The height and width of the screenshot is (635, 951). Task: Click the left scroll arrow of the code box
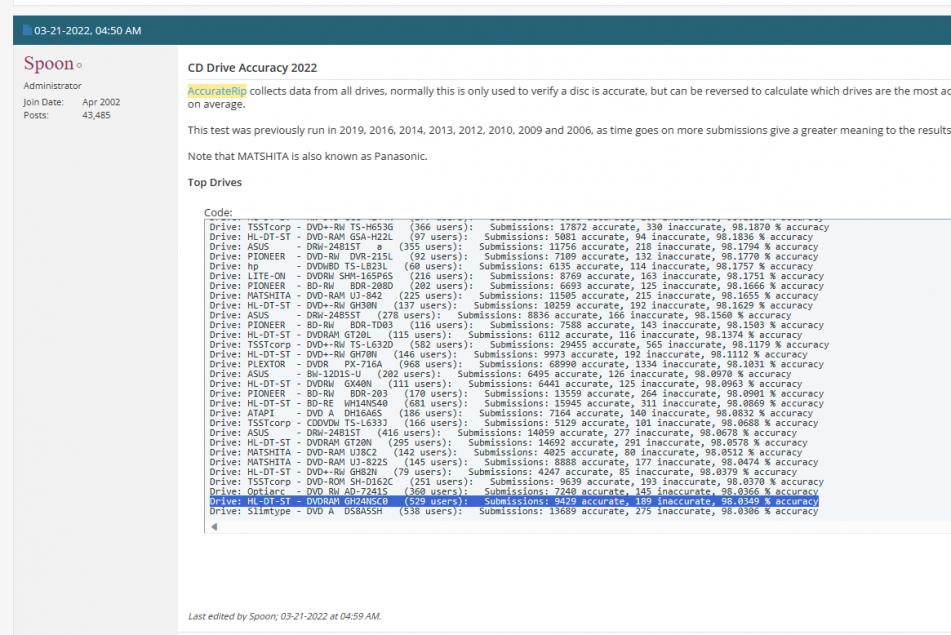coord(212,526)
